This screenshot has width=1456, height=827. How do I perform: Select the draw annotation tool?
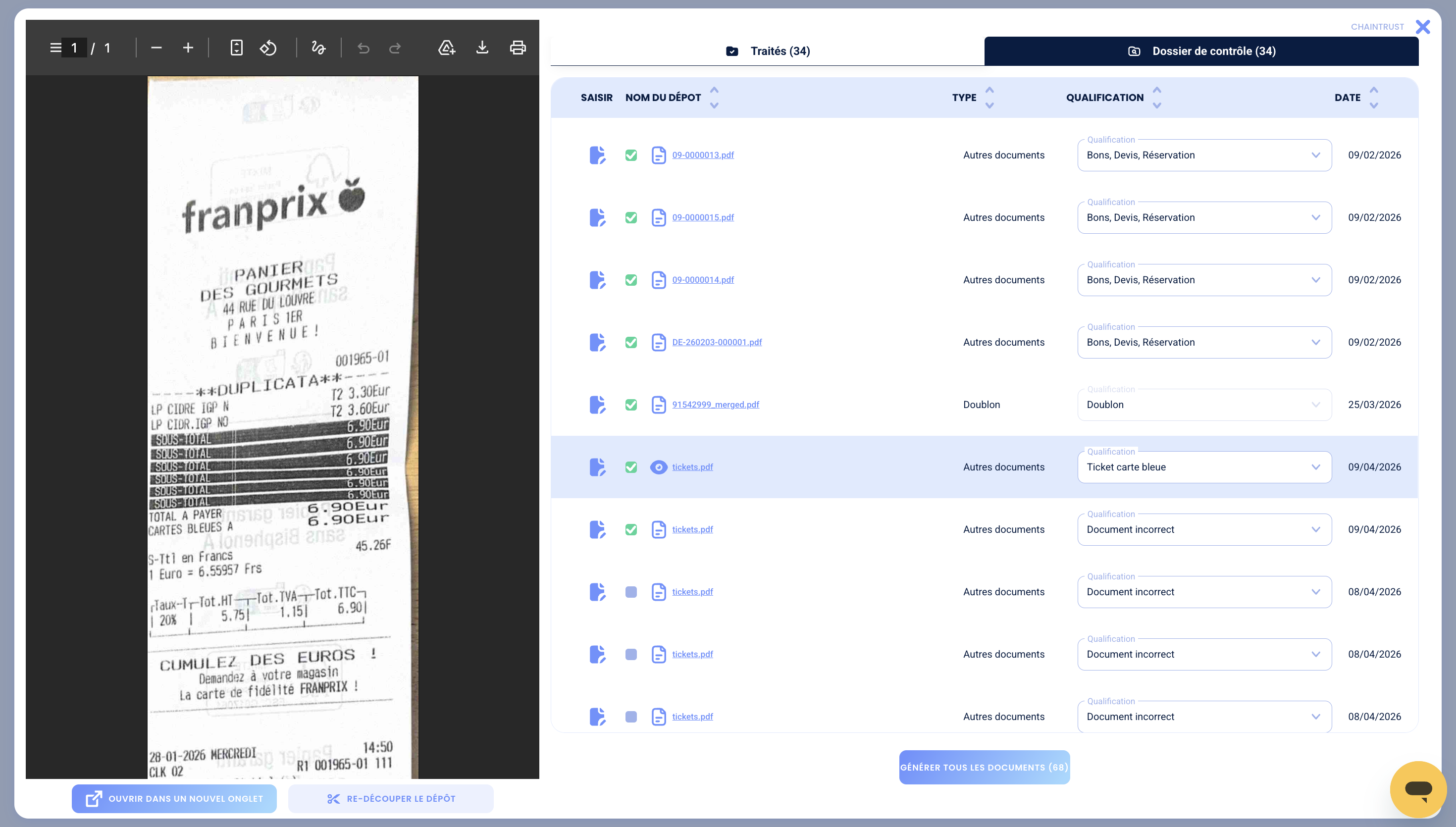click(x=318, y=48)
